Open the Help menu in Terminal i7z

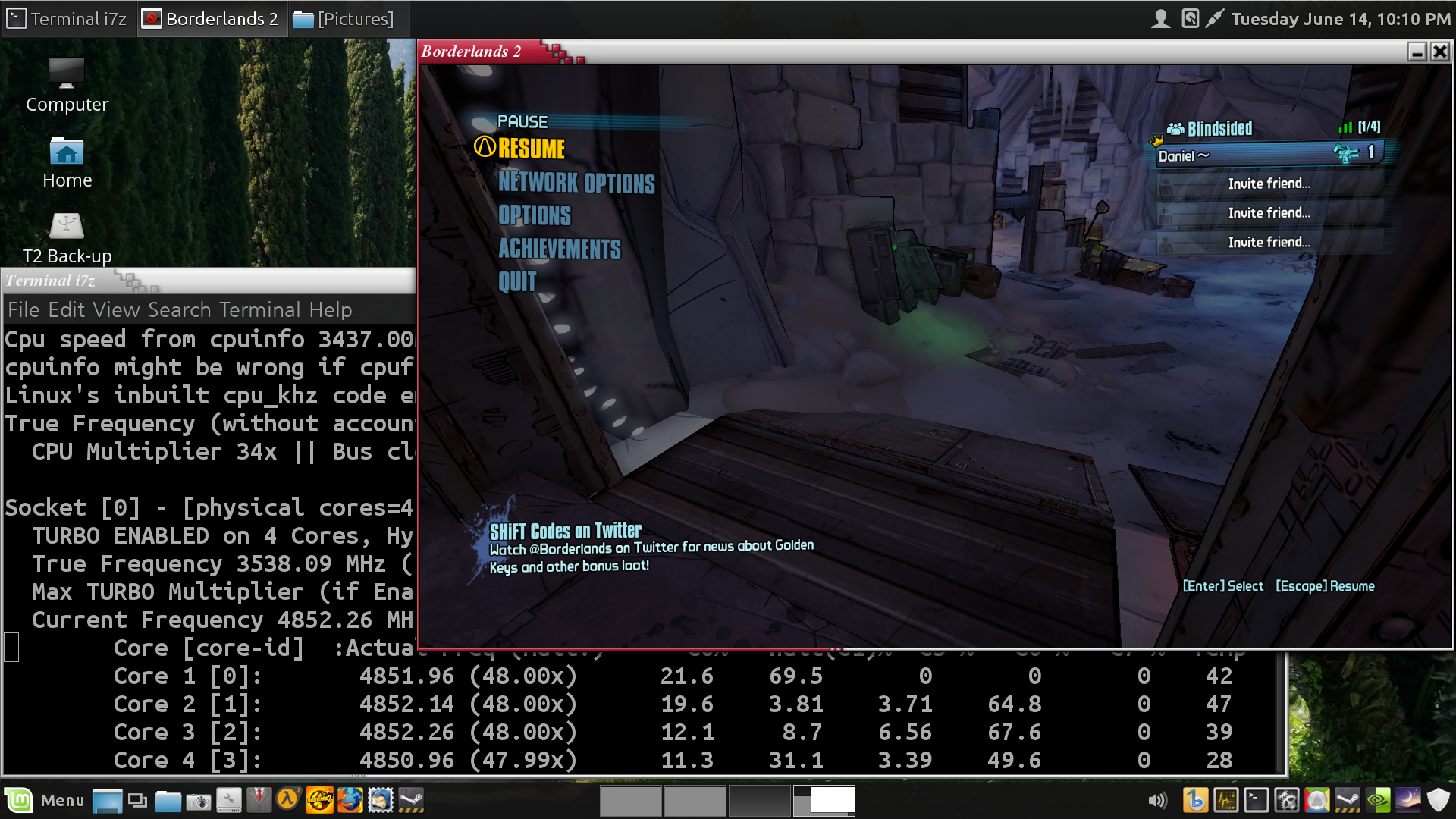click(x=331, y=310)
